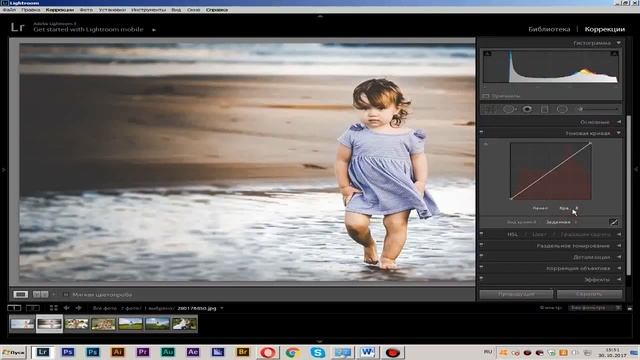Switch to the Library module

click(549, 29)
